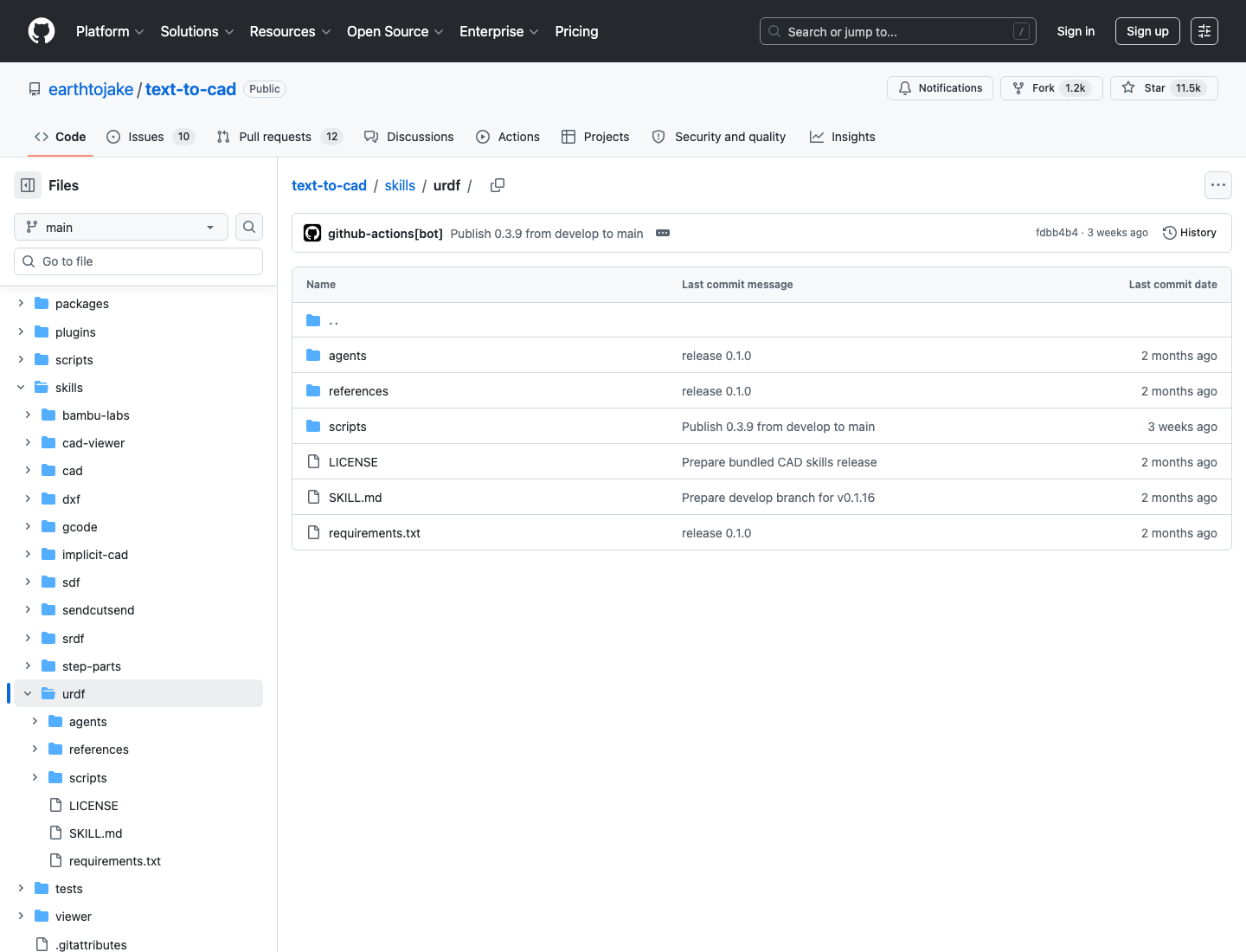The height and width of the screenshot is (952, 1246).
Task: Open the viewer folder in tree
Action: pyautogui.click(x=74, y=917)
